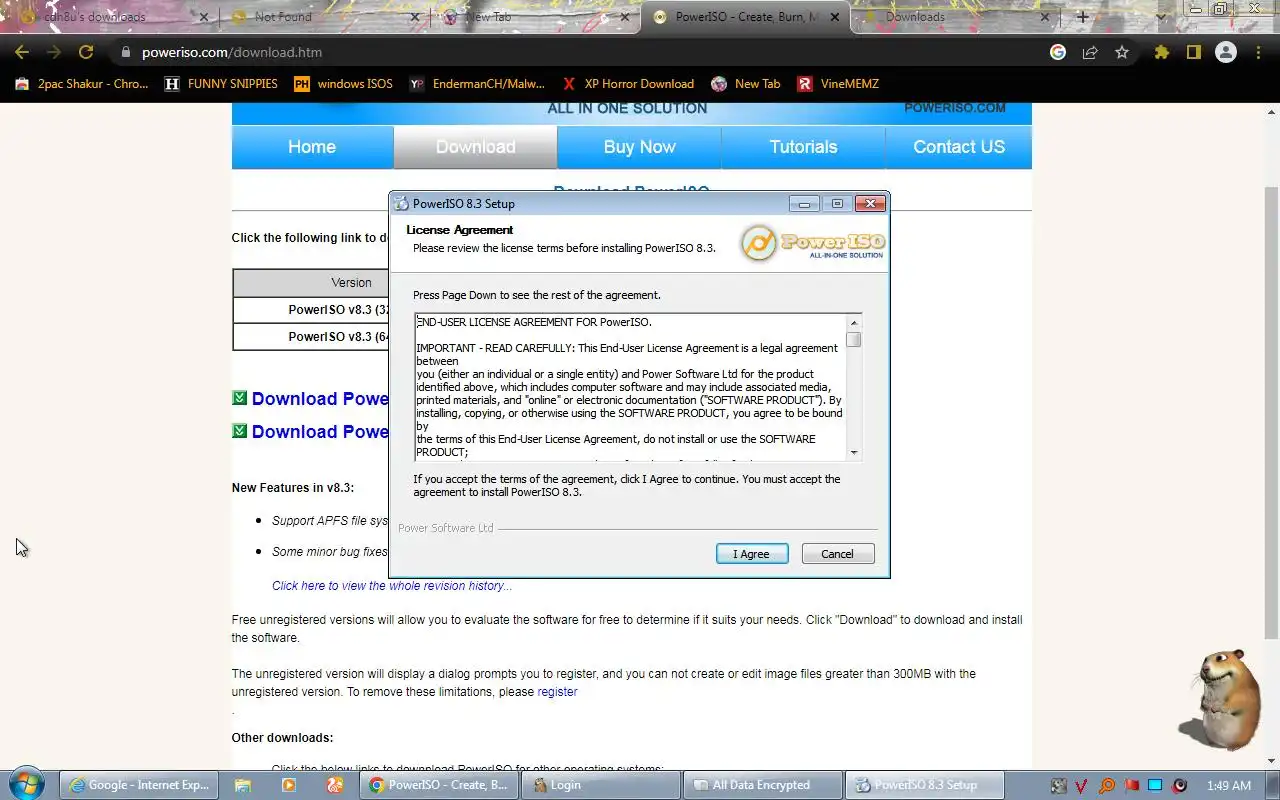The image size is (1280, 800).
Task: Click the first Download PowerISO link
Action: pos(320,399)
